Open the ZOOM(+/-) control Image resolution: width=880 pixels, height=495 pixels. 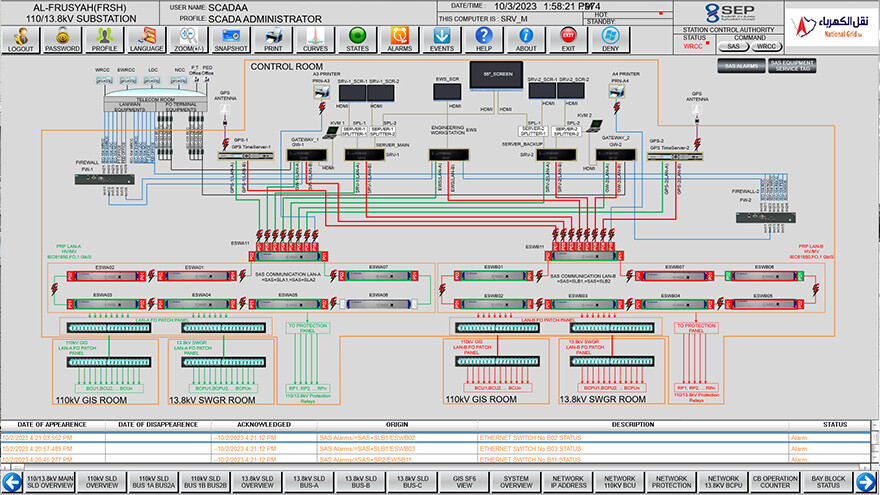pyautogui.click(x=189, y=40)
